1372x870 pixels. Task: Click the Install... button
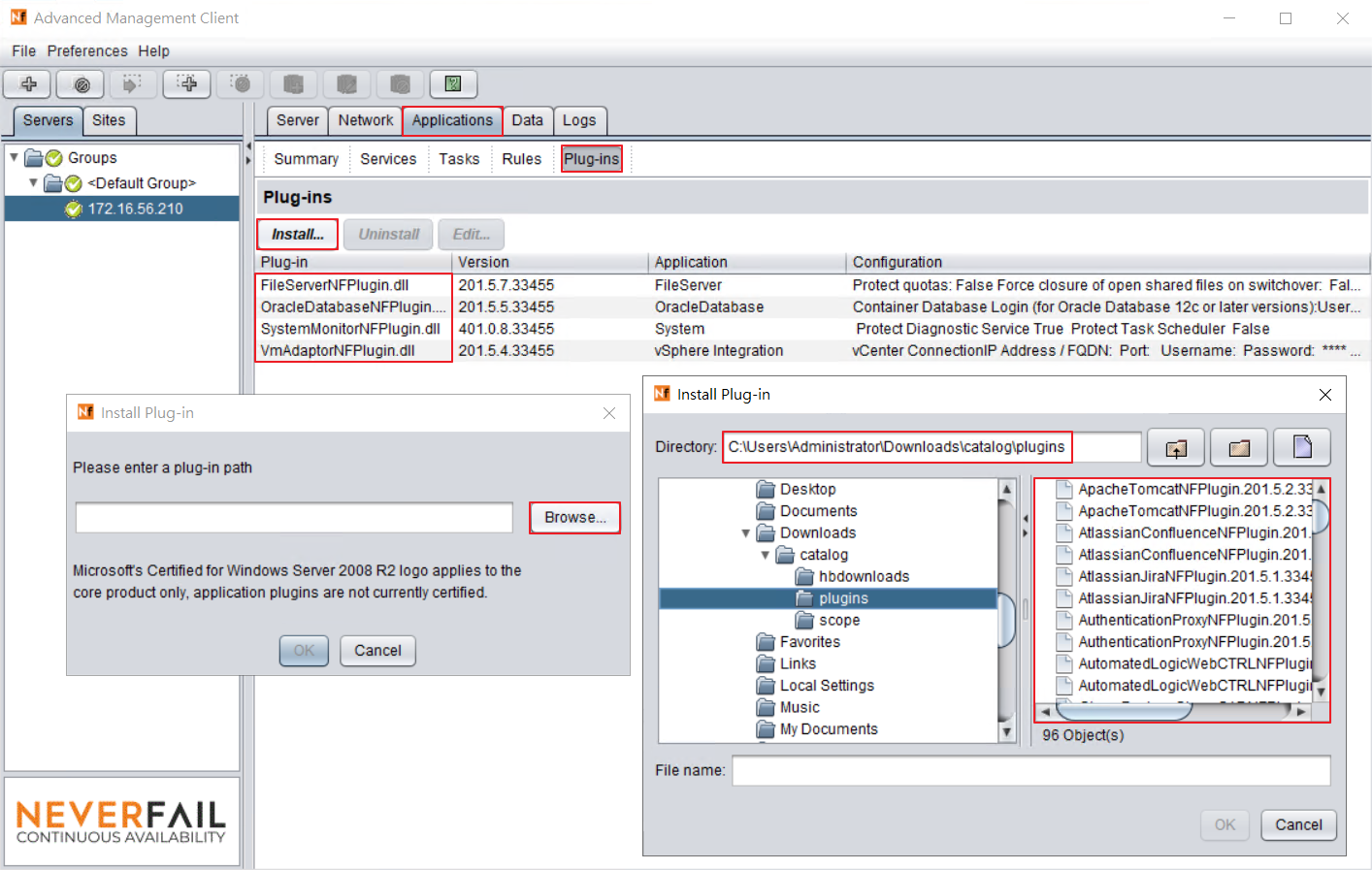(298, 234)
